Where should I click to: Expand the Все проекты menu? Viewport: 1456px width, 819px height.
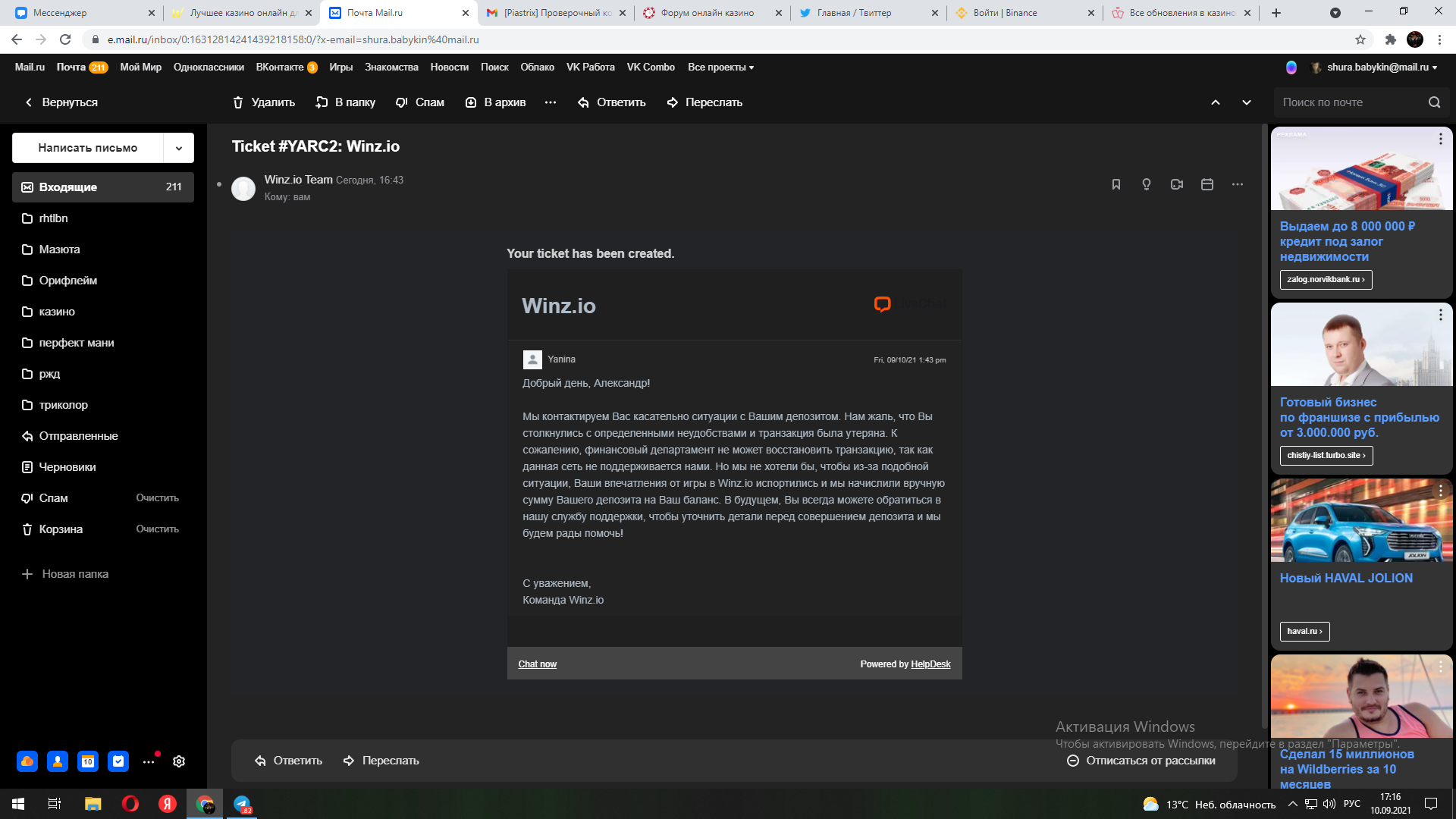(721, 67)
